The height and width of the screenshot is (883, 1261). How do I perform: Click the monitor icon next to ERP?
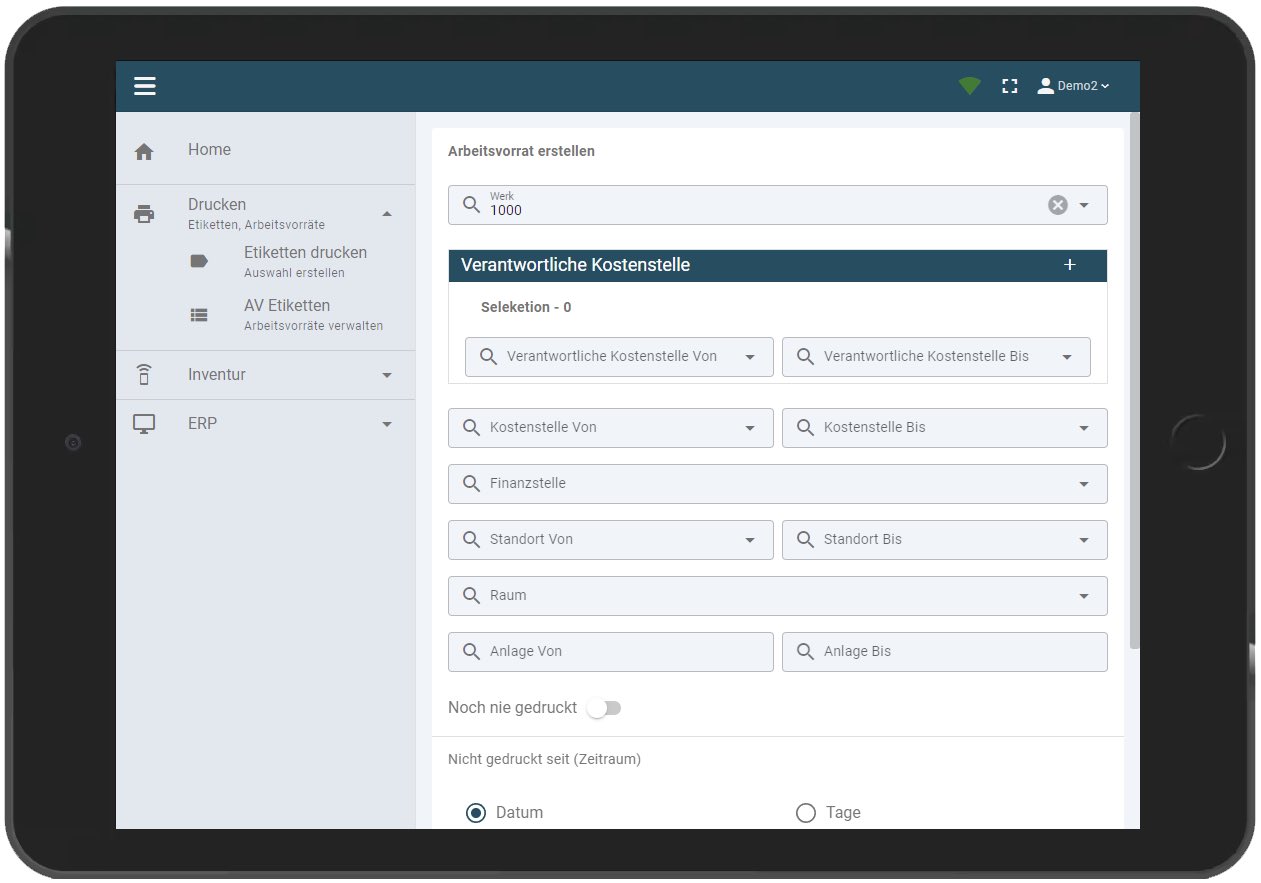point(144,423)
